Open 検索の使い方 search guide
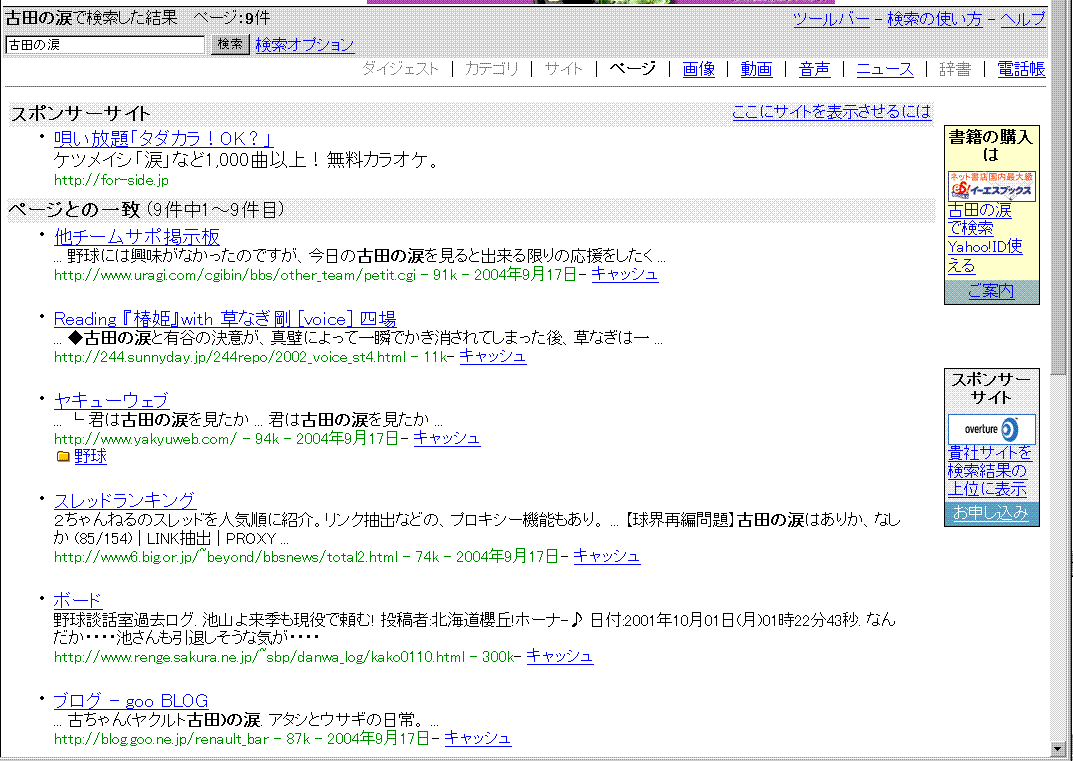Screen dimensions: 1073x761 point(935,19)
